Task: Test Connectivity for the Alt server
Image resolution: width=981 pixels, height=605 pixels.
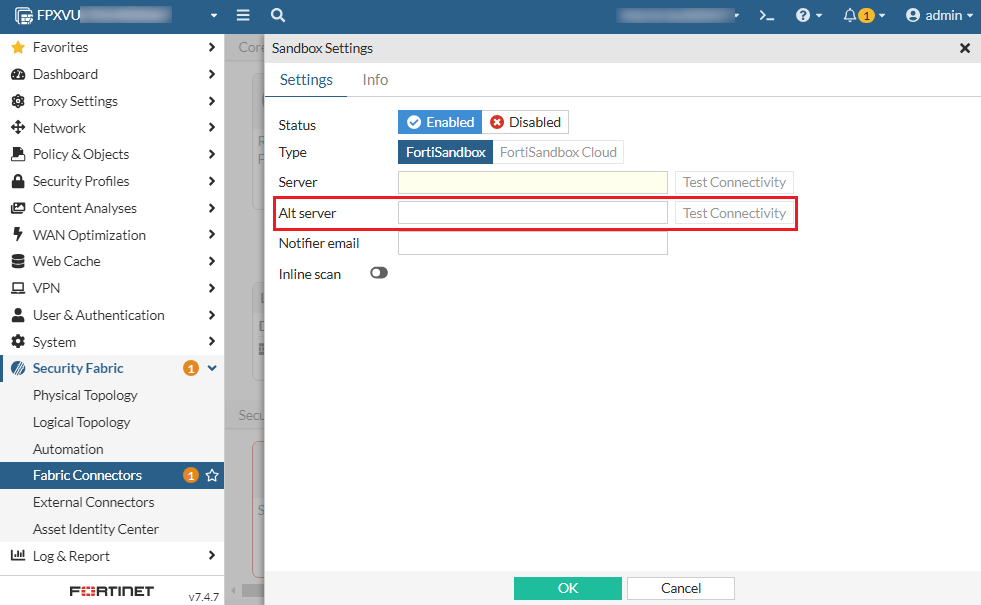Action: [x=734, y=213]
